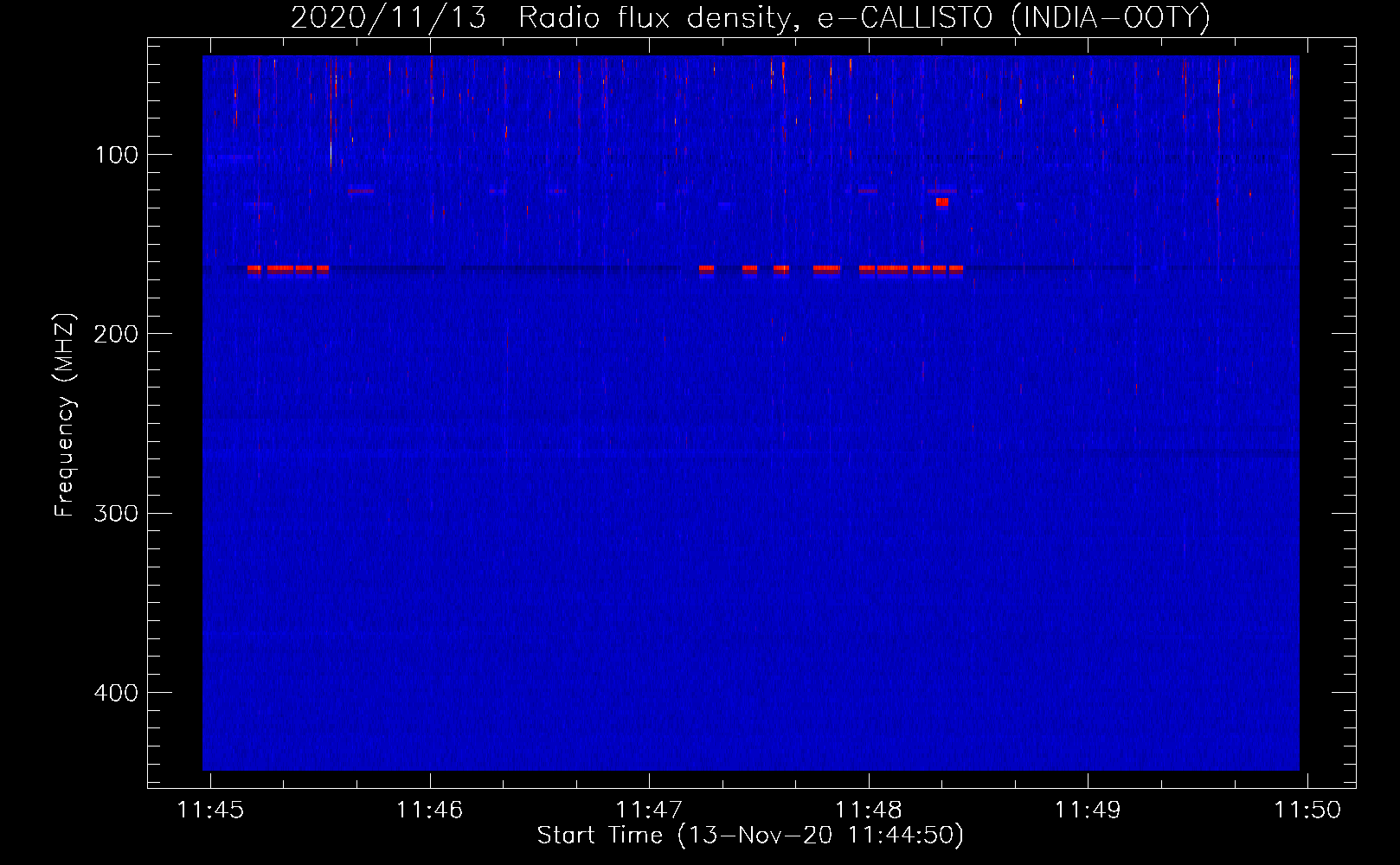
Task: Click the leftmost red segment on the 163 MHz line
Action: point(254,269)
